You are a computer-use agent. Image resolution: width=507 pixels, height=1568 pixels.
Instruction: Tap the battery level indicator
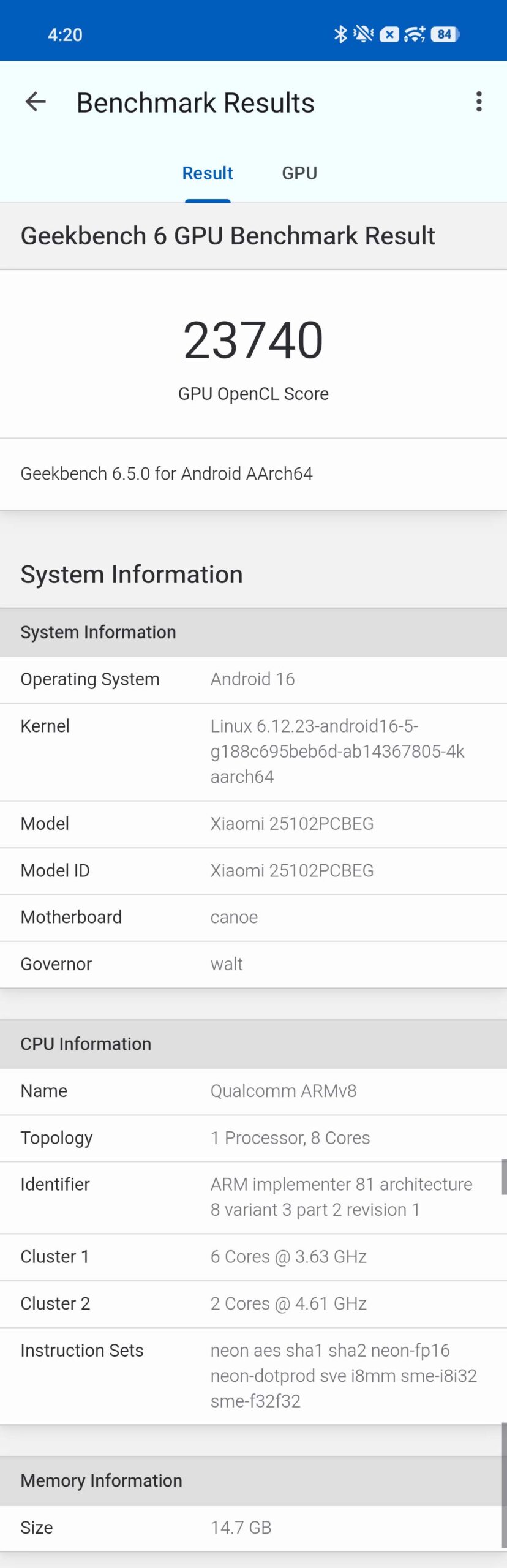coord(445,34)
